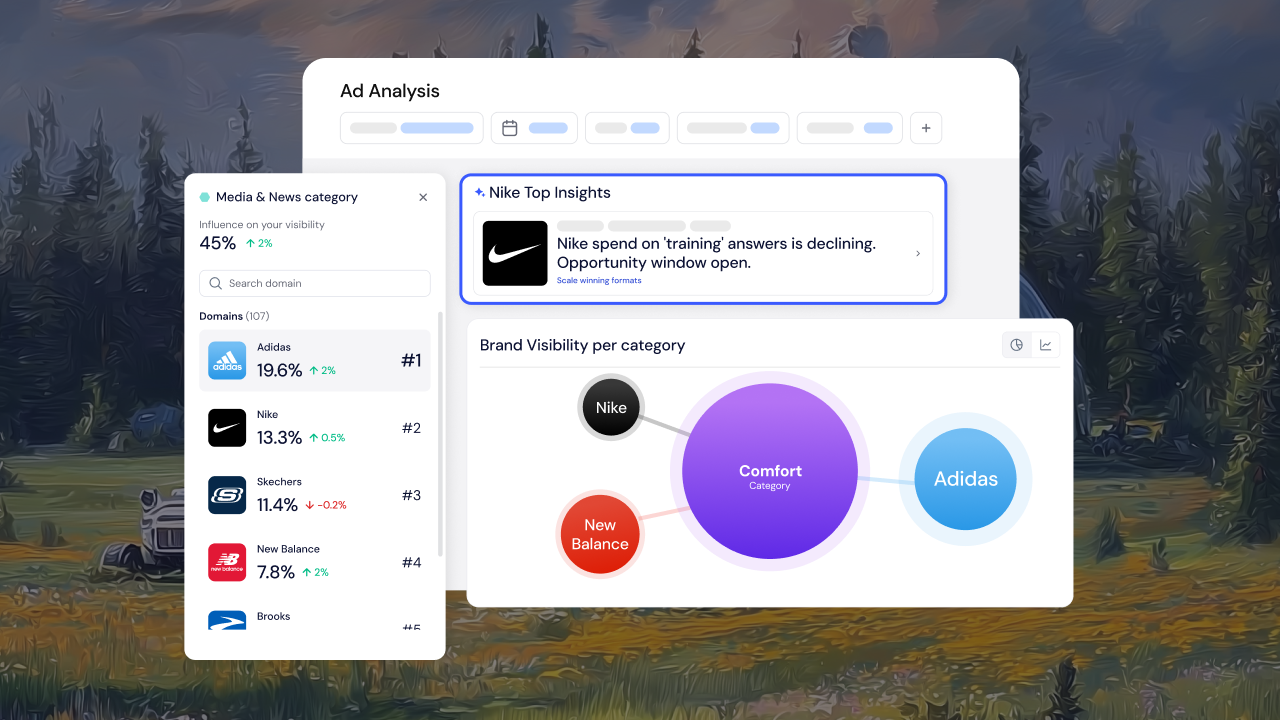Viewport: 1280px width, 720px height.
Task: Select the New Balance logo in the domains list
Action: click(227, 562)
